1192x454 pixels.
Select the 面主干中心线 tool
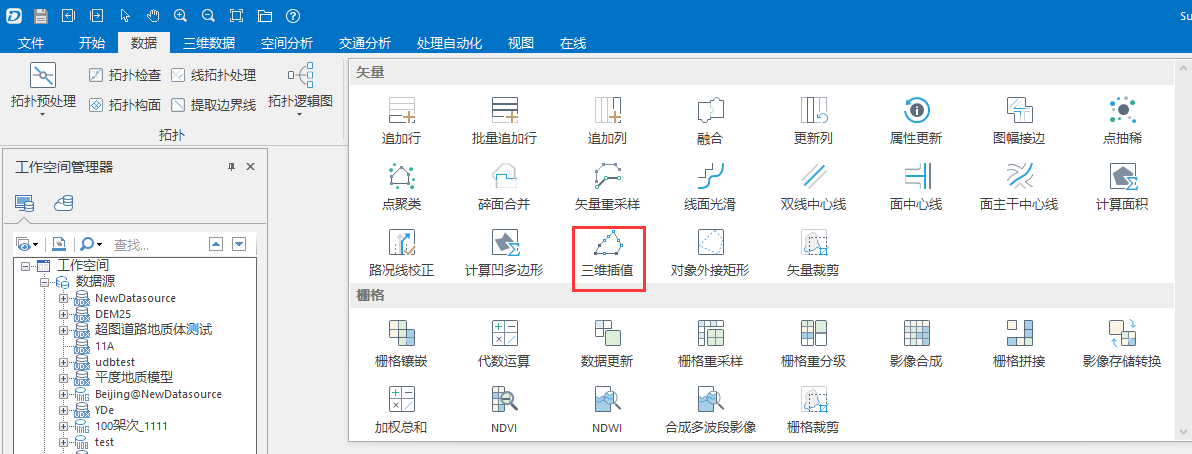(1019, 186)
